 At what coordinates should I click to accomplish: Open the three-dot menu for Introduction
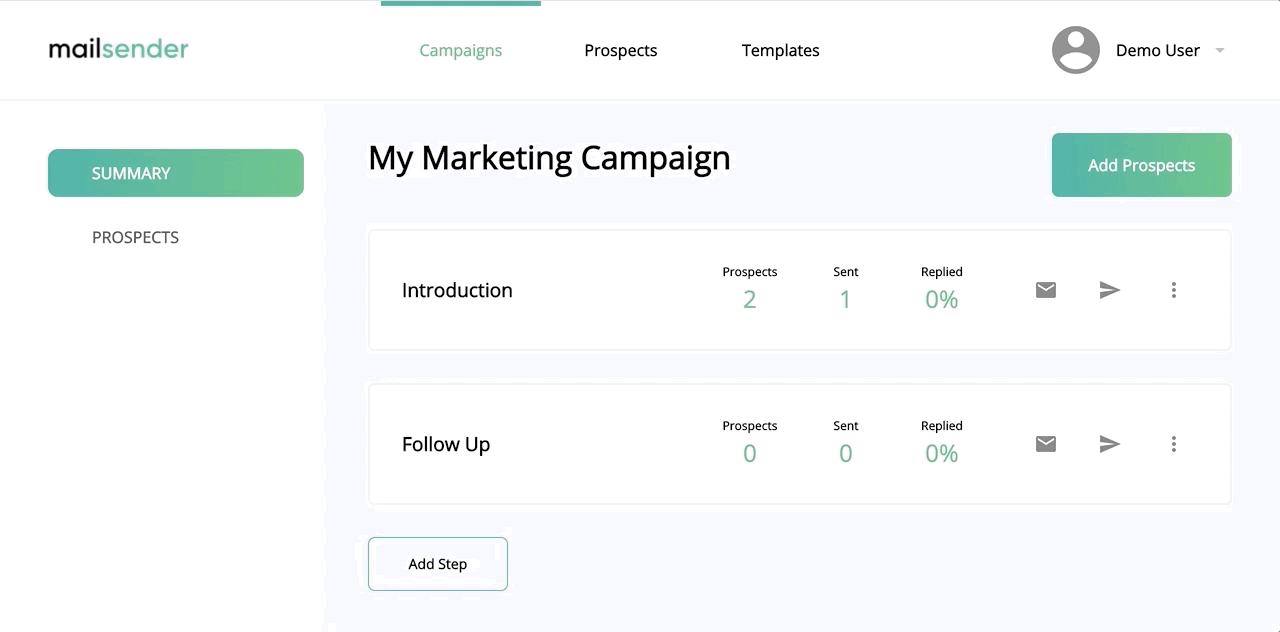click(x=1174, y=290)
